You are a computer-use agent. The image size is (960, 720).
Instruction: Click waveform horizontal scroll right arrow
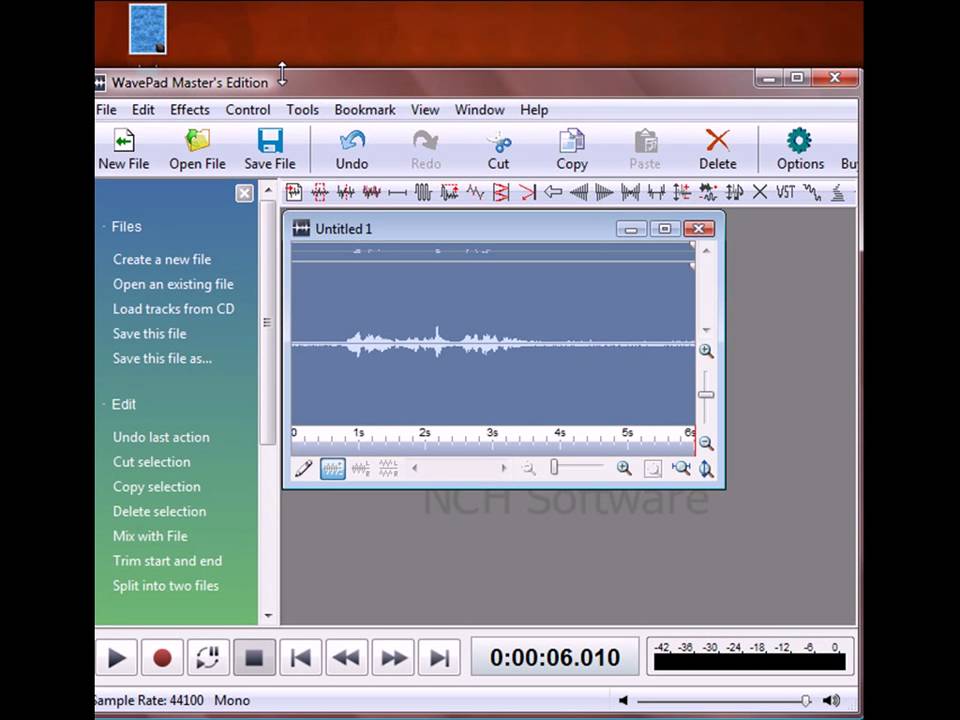pos(504,468)
